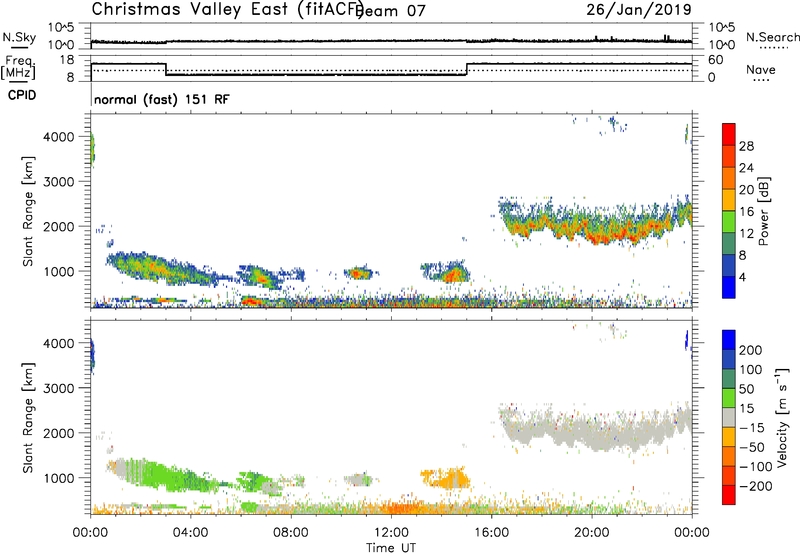This screenshot has width=800, height=554.
Task: Click the 3000 tick of velocity panel
Action: (59, 388)
